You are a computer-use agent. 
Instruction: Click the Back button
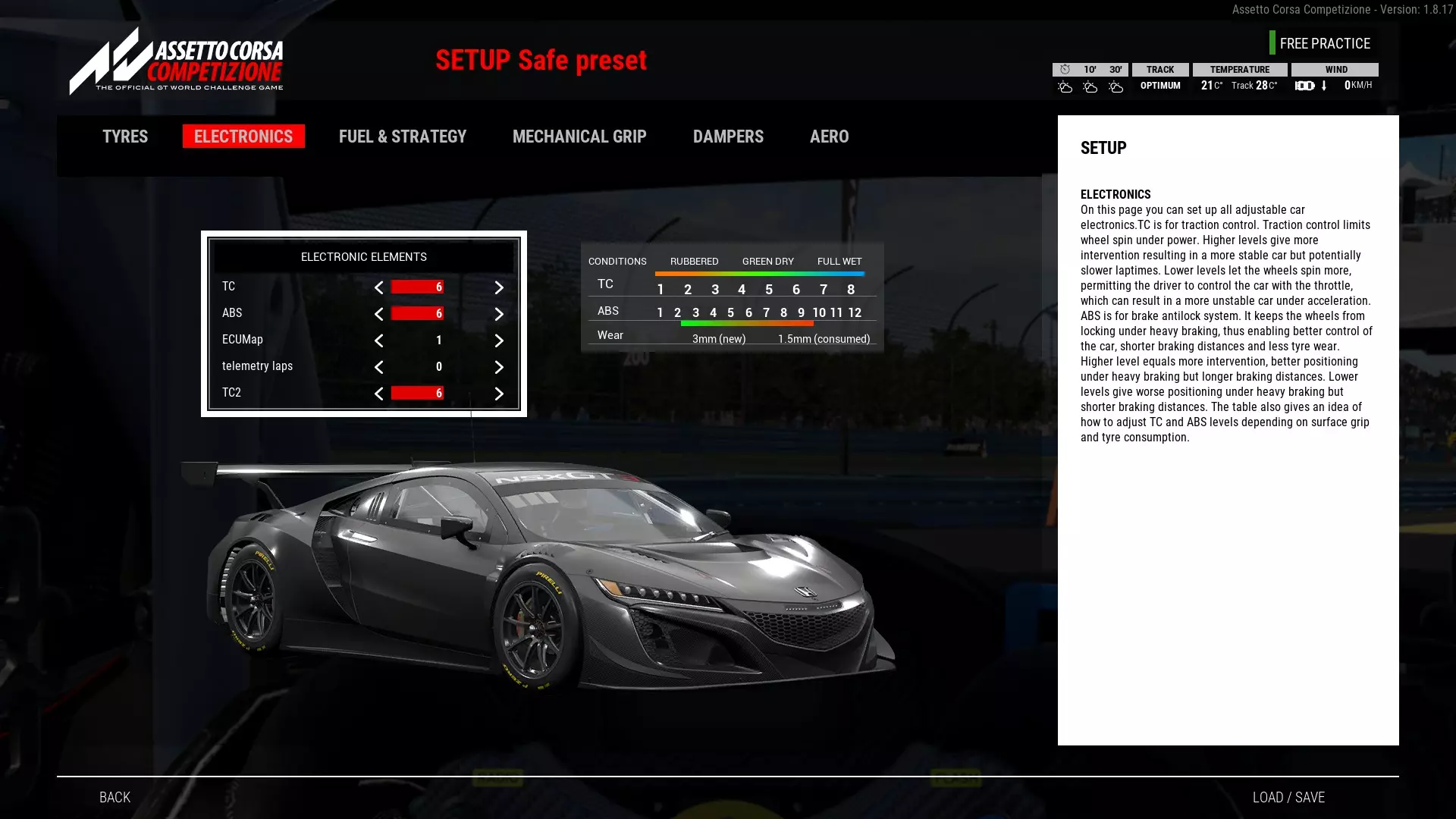[115, 797]
